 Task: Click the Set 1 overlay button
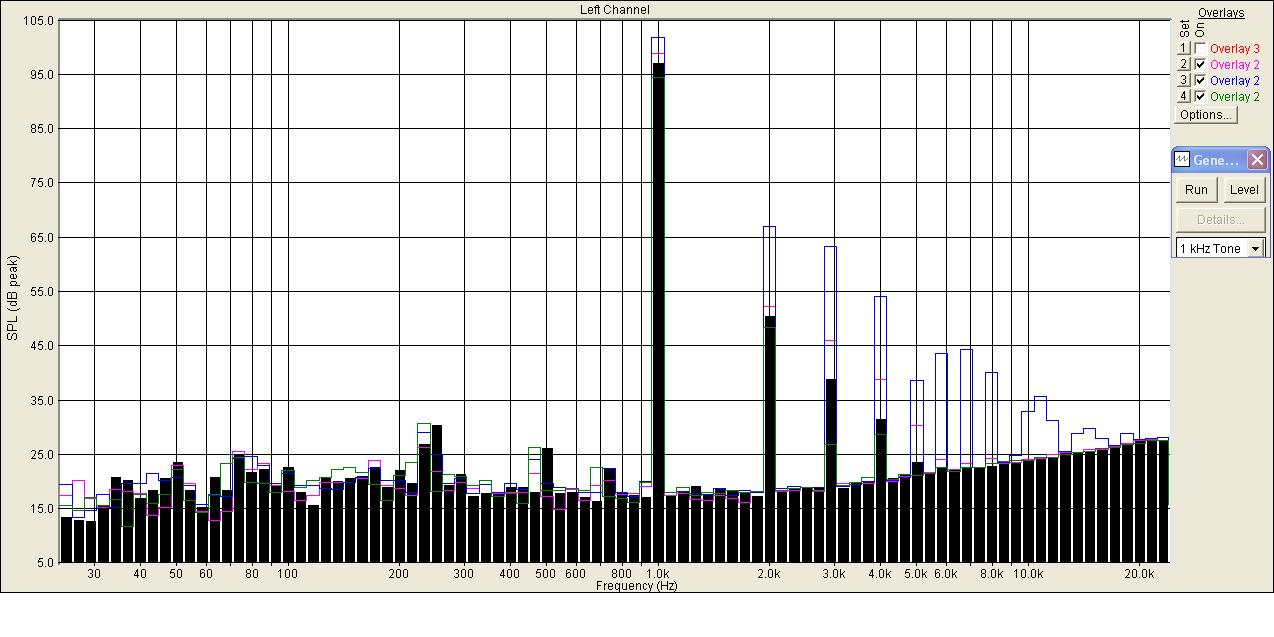click(x=1183, y=49)
